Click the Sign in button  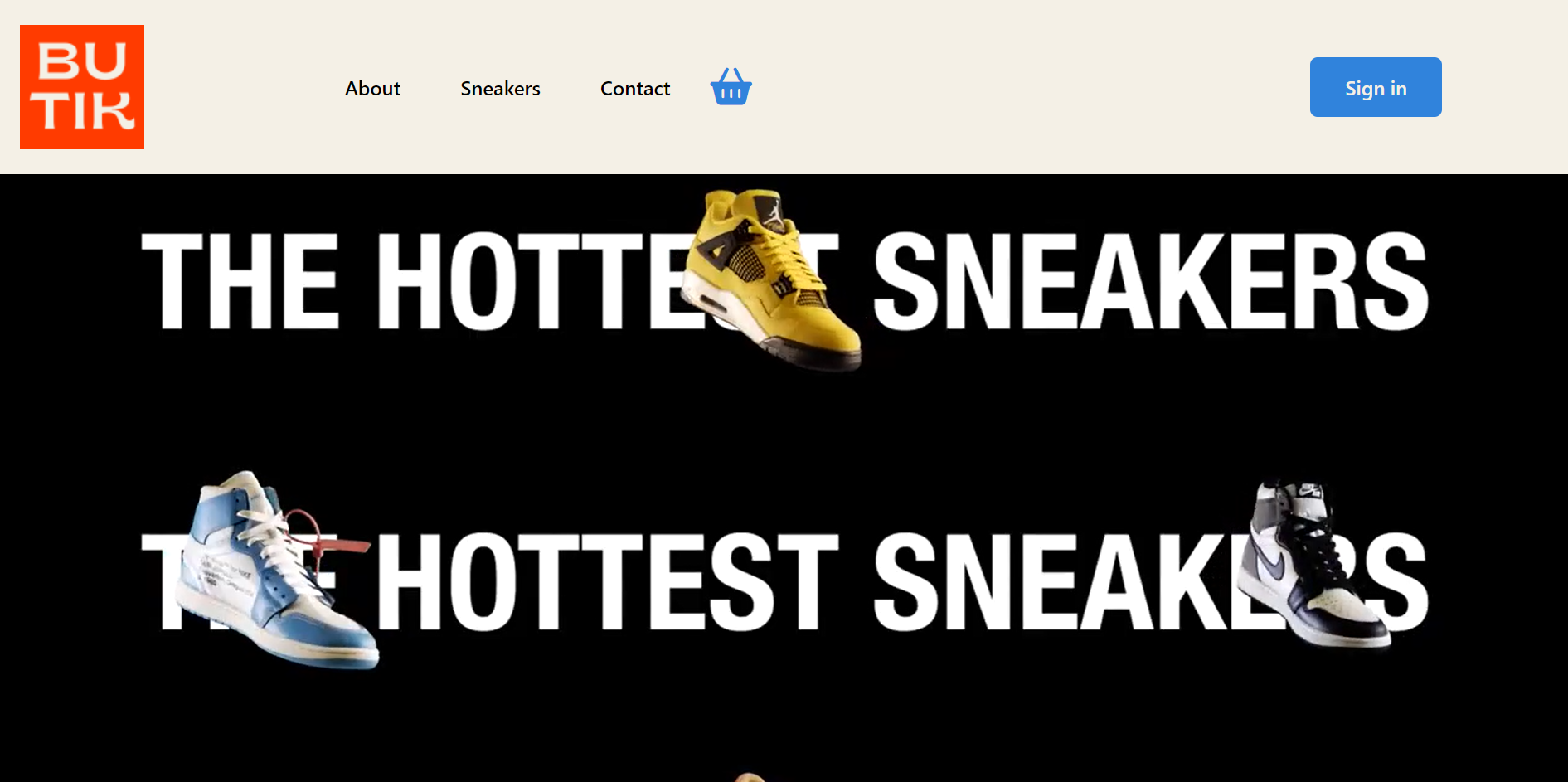[x=1376, y=87]
